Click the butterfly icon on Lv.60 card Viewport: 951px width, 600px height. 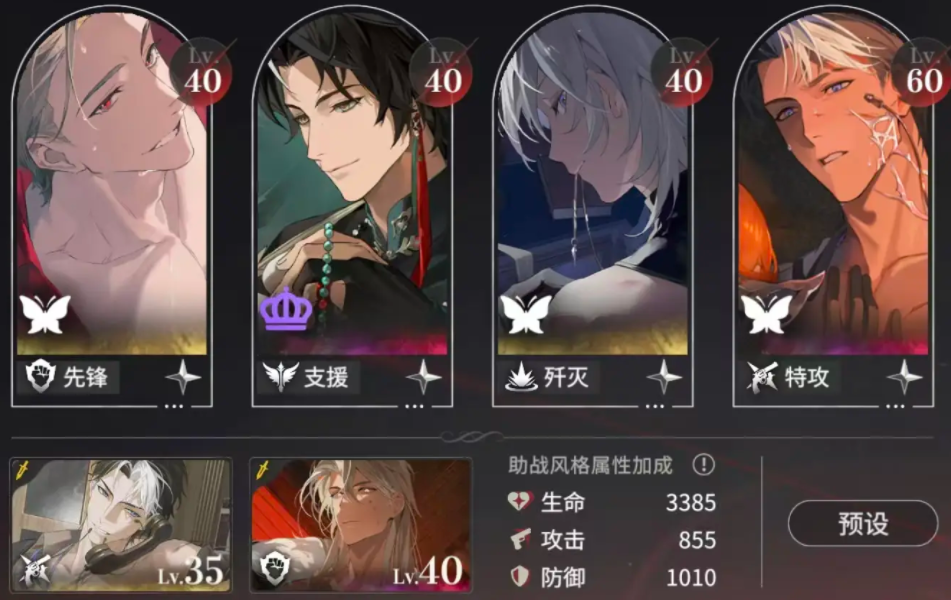pos(767,314)
